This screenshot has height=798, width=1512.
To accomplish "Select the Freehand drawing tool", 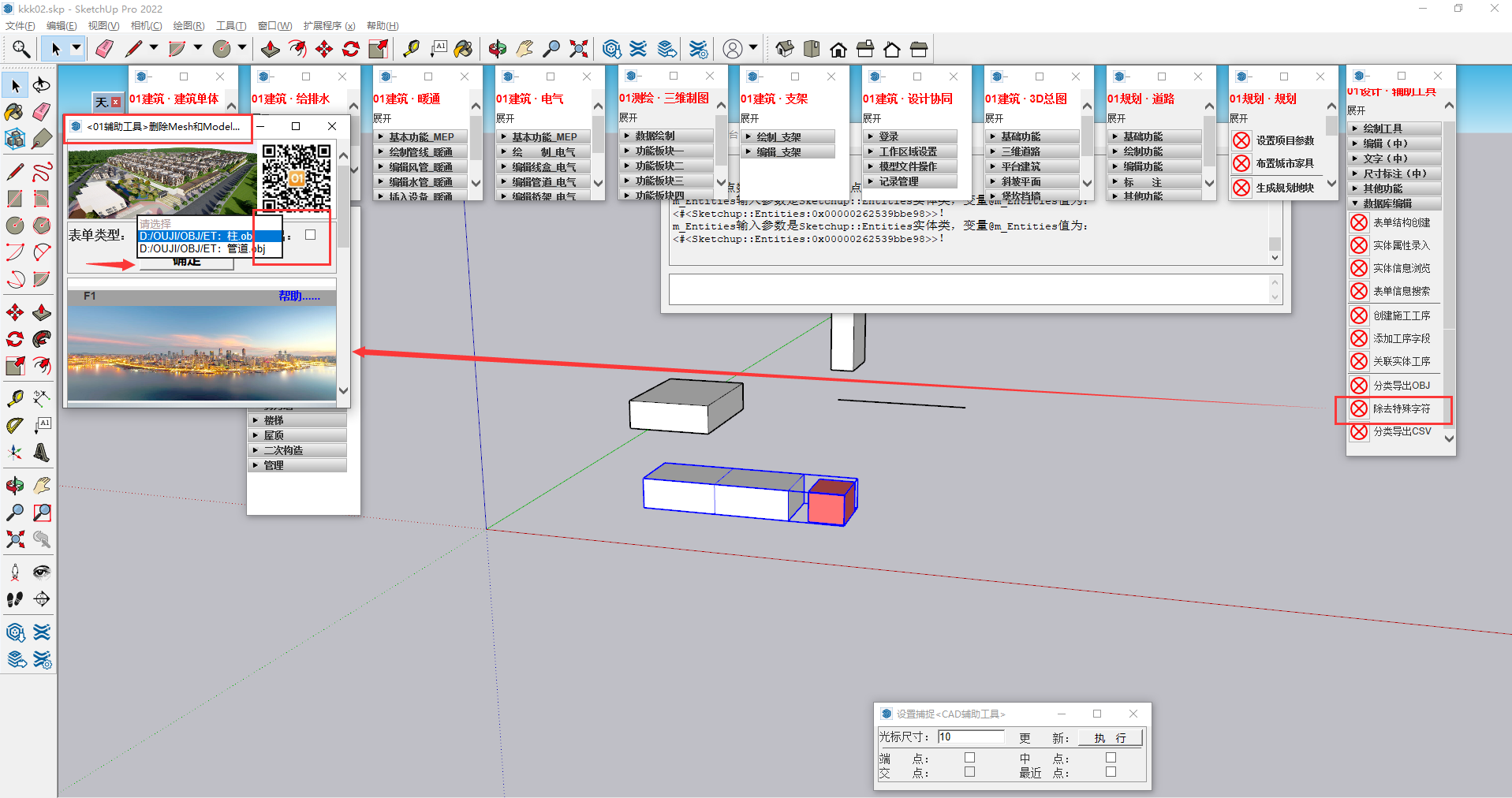I will pos(42,171).
